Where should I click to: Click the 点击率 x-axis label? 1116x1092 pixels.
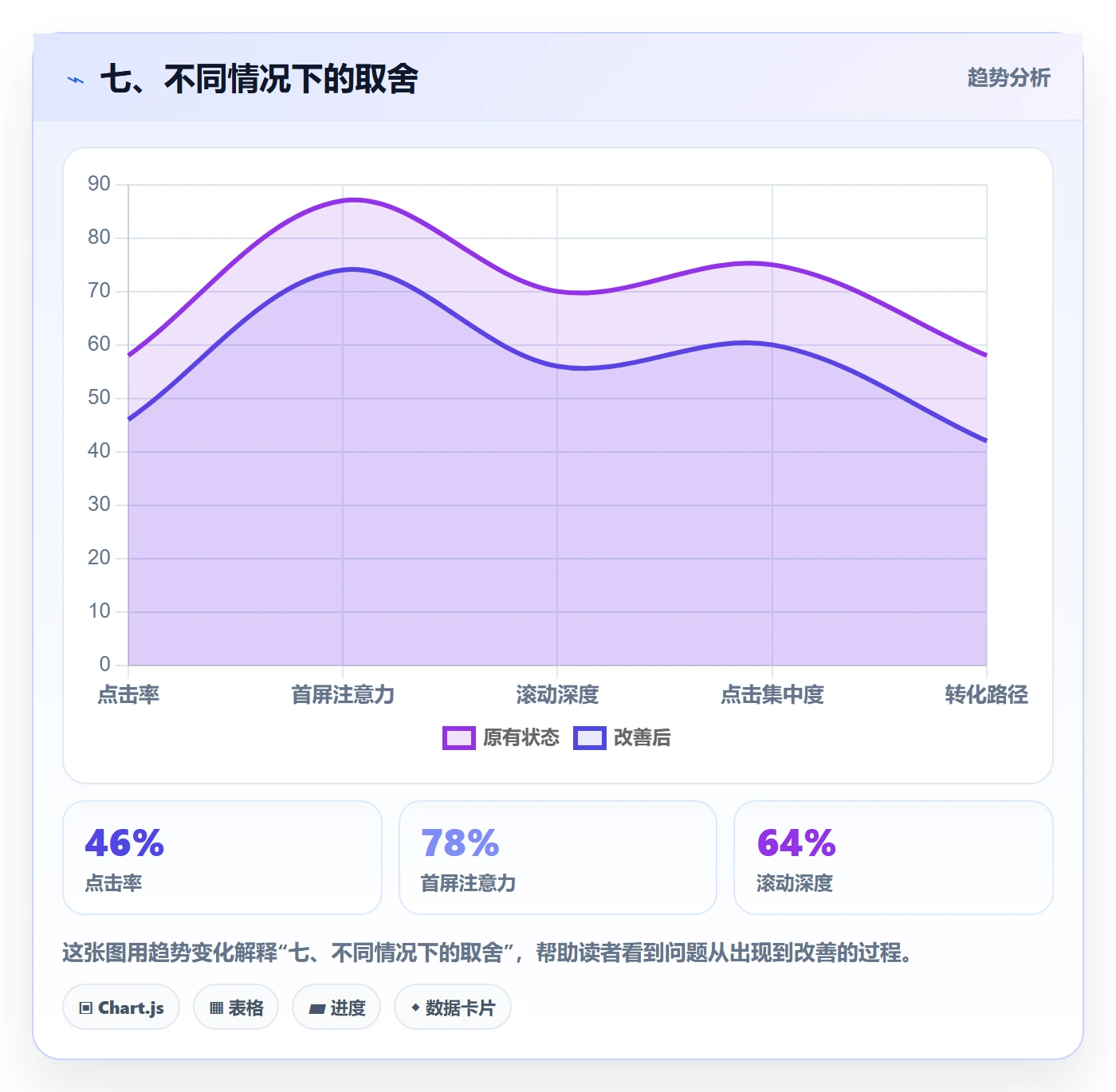coord(128,694)
